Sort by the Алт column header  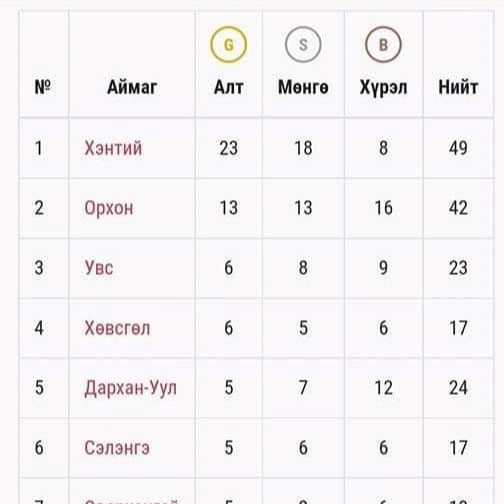tap(229, 87)
